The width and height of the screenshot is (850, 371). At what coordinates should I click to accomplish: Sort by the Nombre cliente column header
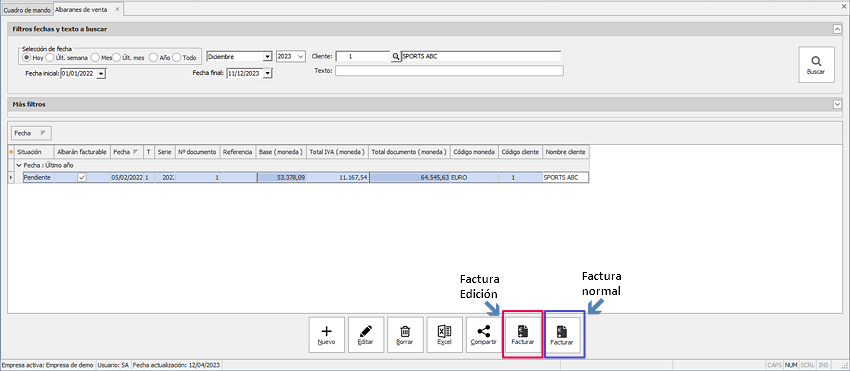point(566,152)
